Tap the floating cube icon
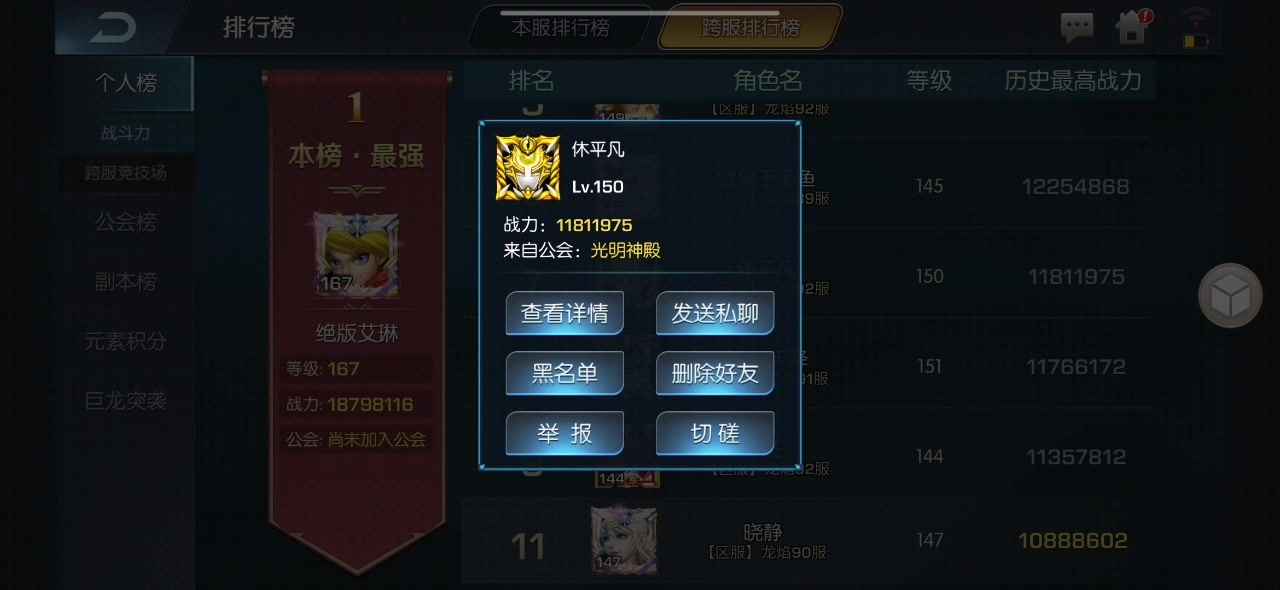The height and width of the screenshot is (590, 1280). pos(1230,295)
